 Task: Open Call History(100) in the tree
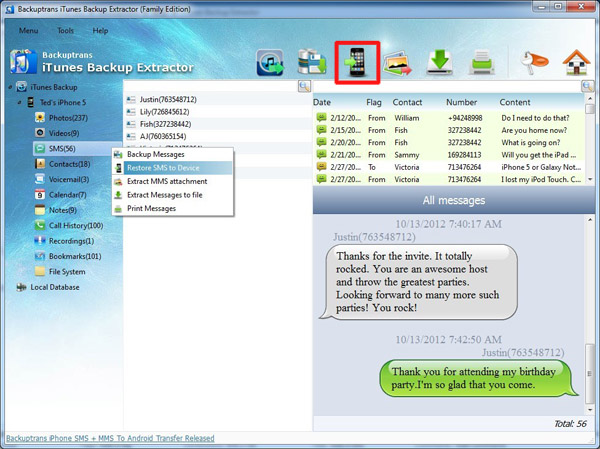[69, 225]
